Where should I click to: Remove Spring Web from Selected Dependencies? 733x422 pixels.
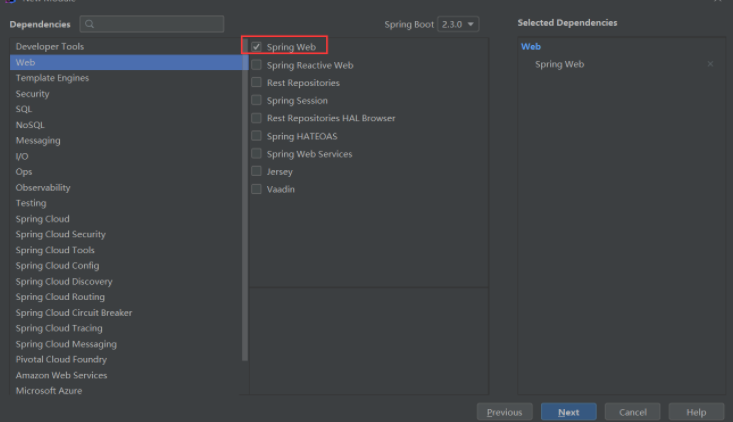pos(710,64)
